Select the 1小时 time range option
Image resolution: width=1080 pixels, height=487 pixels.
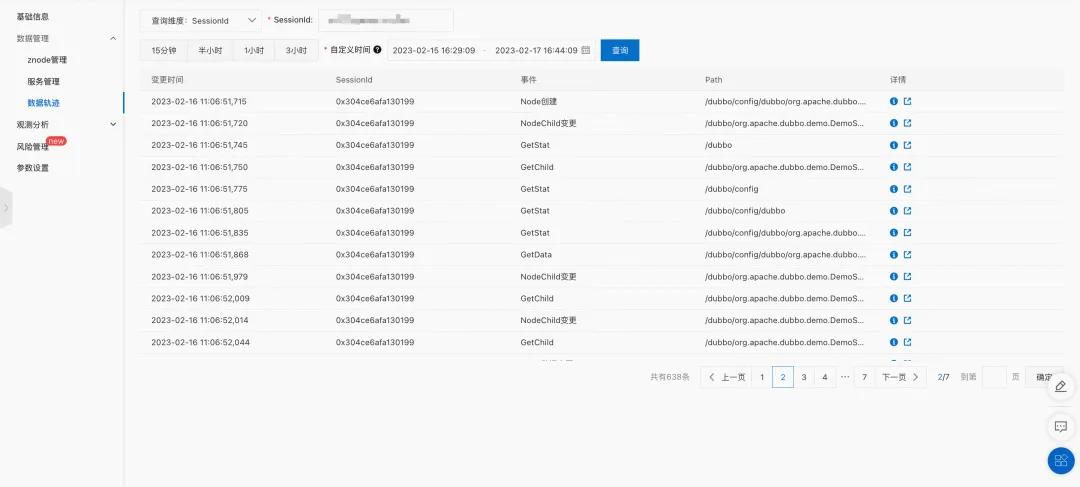[254, 50]
